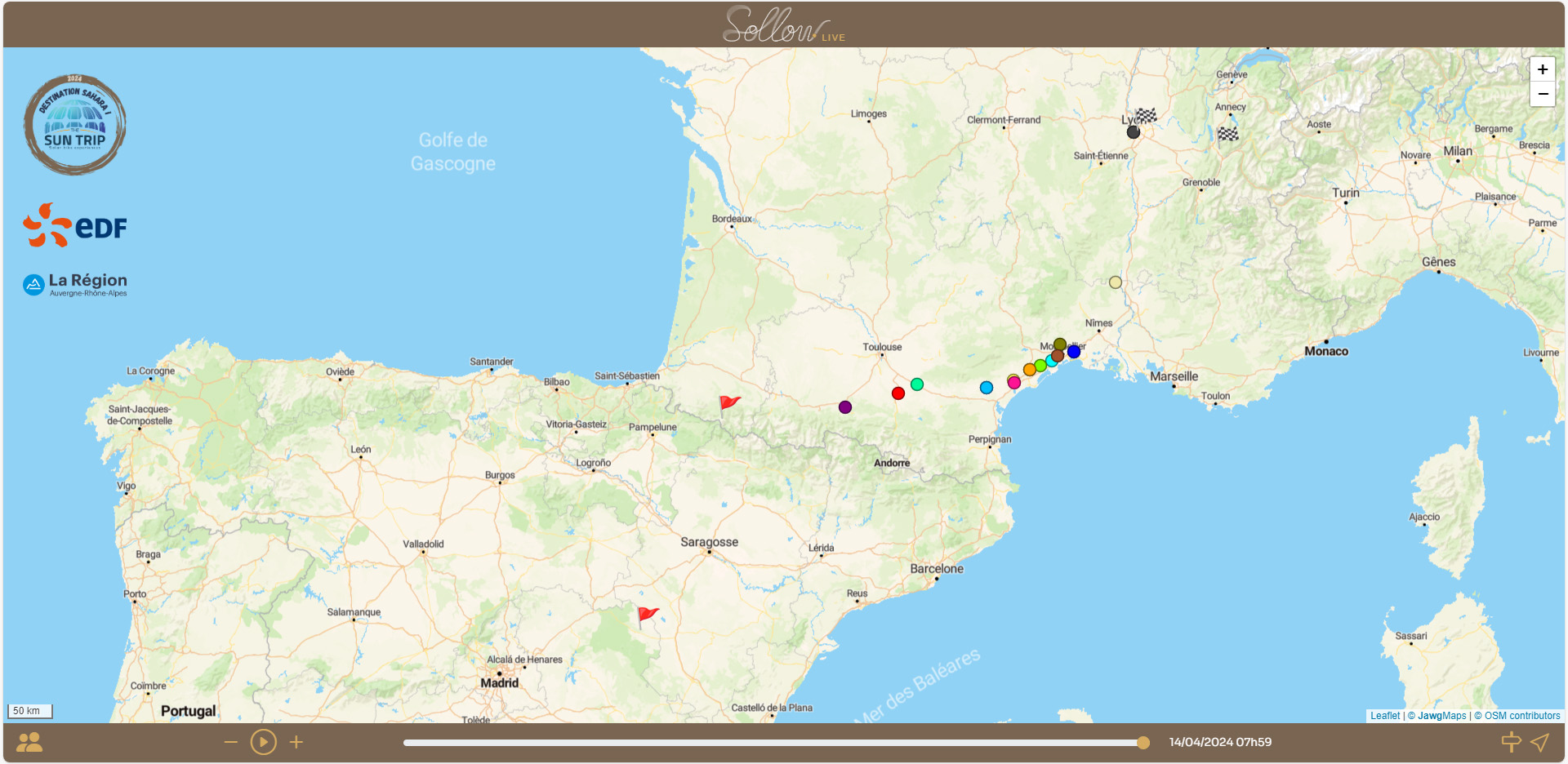This screenshot has width=1568, height=764.
Task: Click the signpost icon in bottom bar
Action: click(x=1511, y=742)
